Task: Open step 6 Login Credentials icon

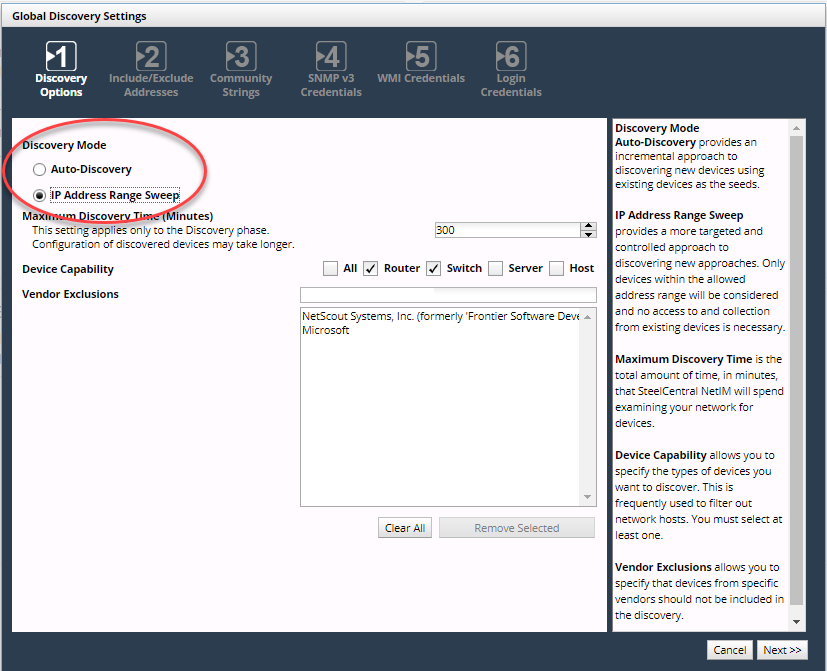Action: (x=511, y=56)
